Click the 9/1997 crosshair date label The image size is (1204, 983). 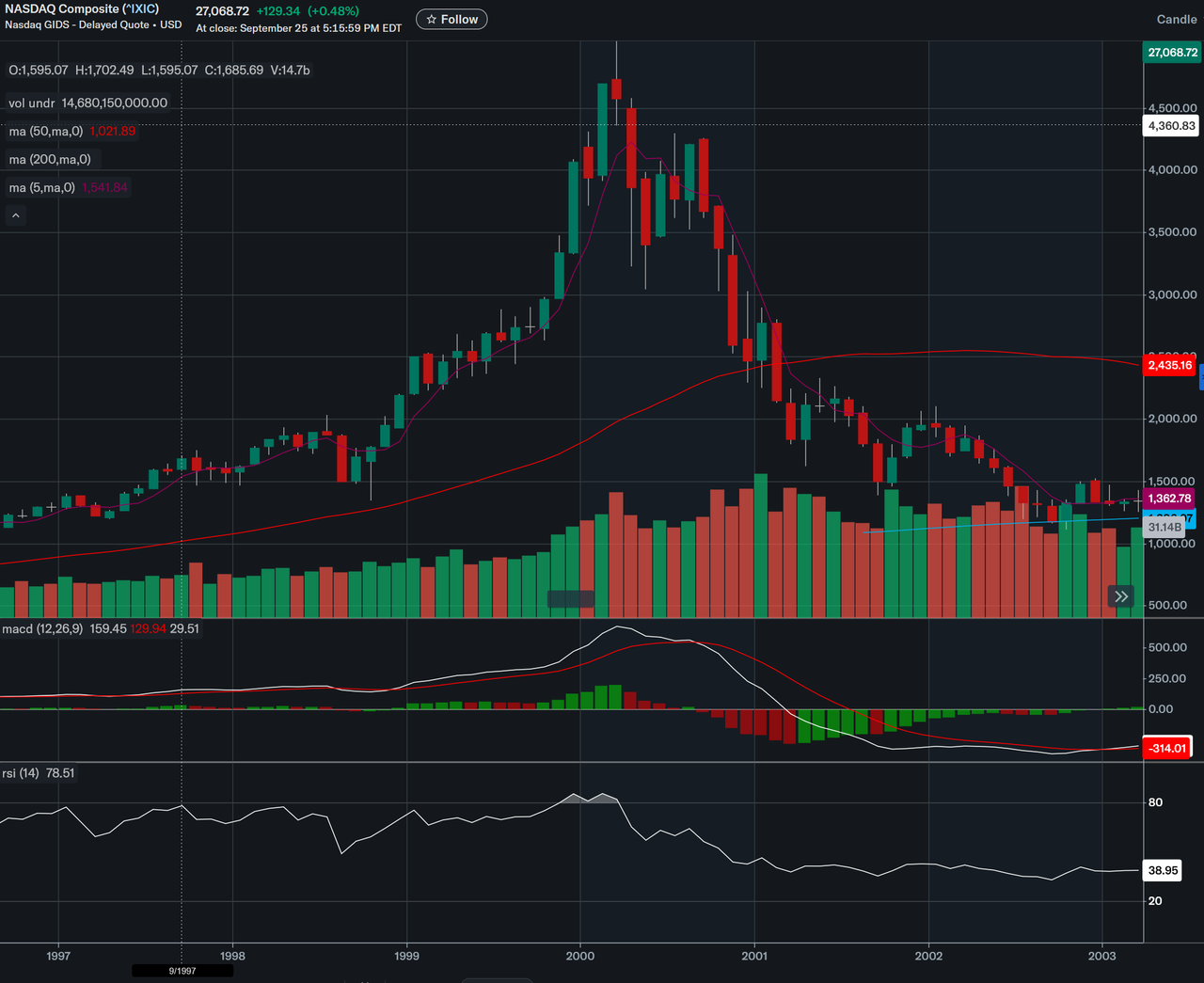point(182,971)
